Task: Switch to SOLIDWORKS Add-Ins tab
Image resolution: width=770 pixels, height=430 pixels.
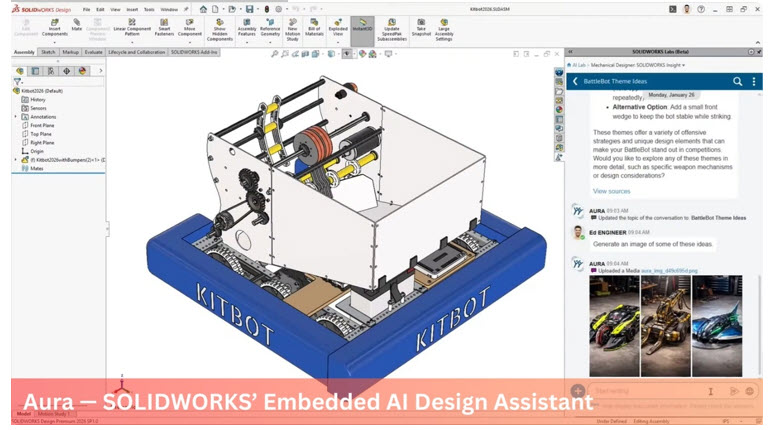Action: click(x=194, y=52)
